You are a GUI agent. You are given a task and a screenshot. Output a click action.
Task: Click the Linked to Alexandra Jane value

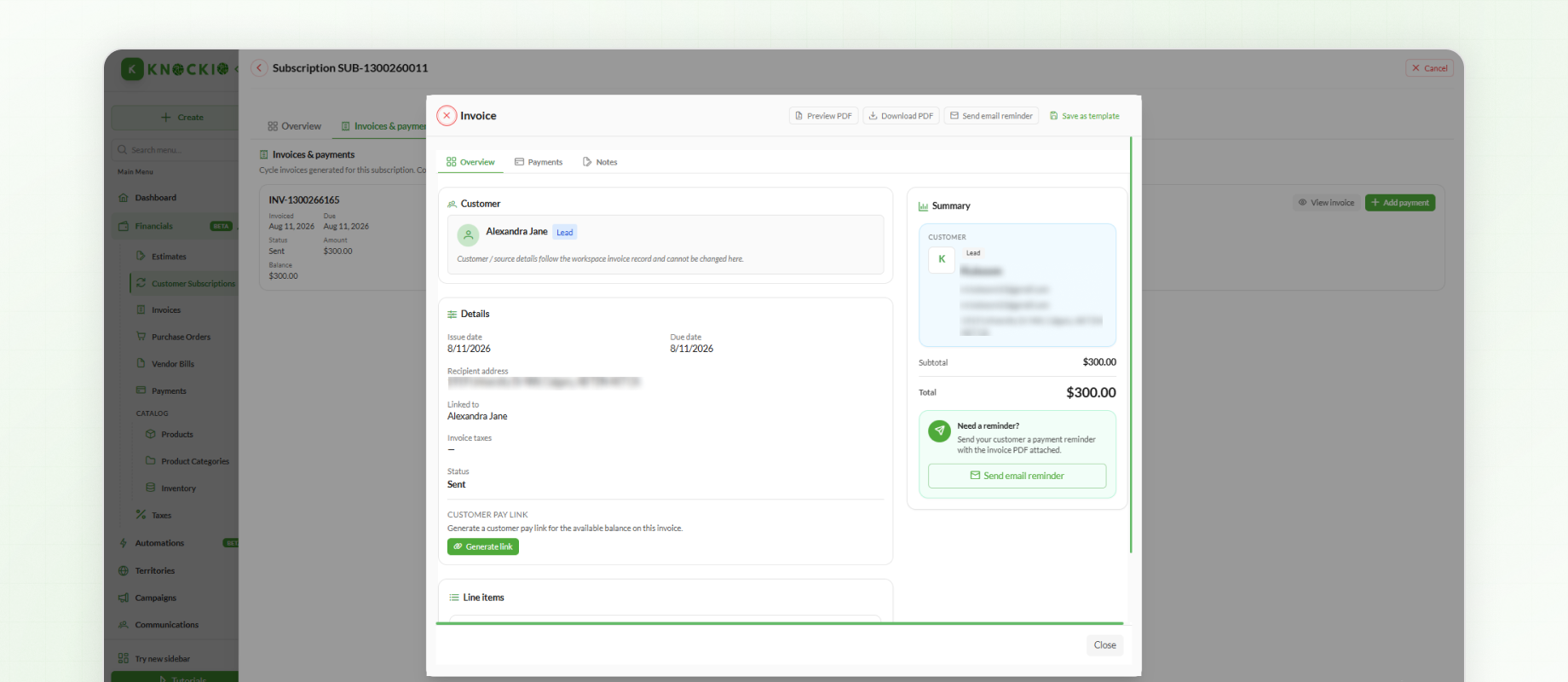[477, 417]
